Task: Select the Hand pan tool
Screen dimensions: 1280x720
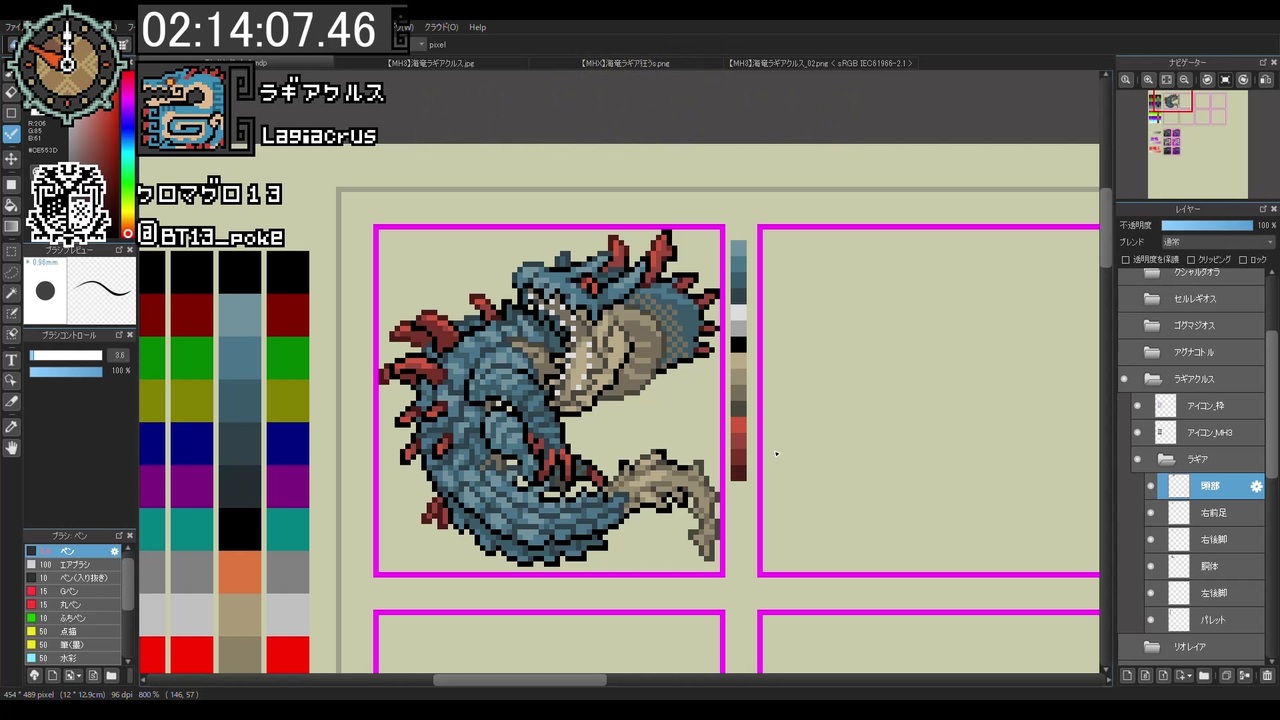Action: (12, 448)
